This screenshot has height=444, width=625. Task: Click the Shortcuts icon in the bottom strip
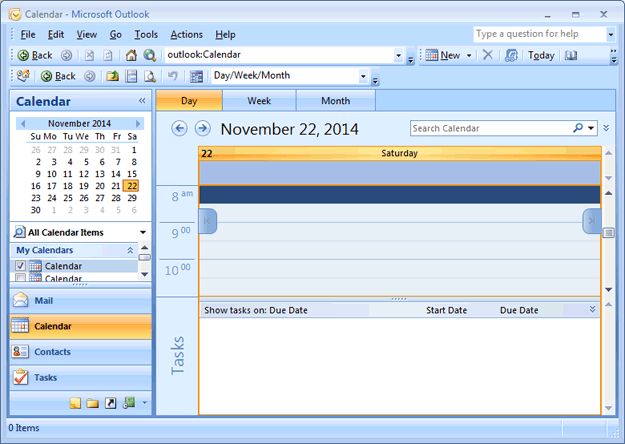pyautogui.click(x=110, y=403)
